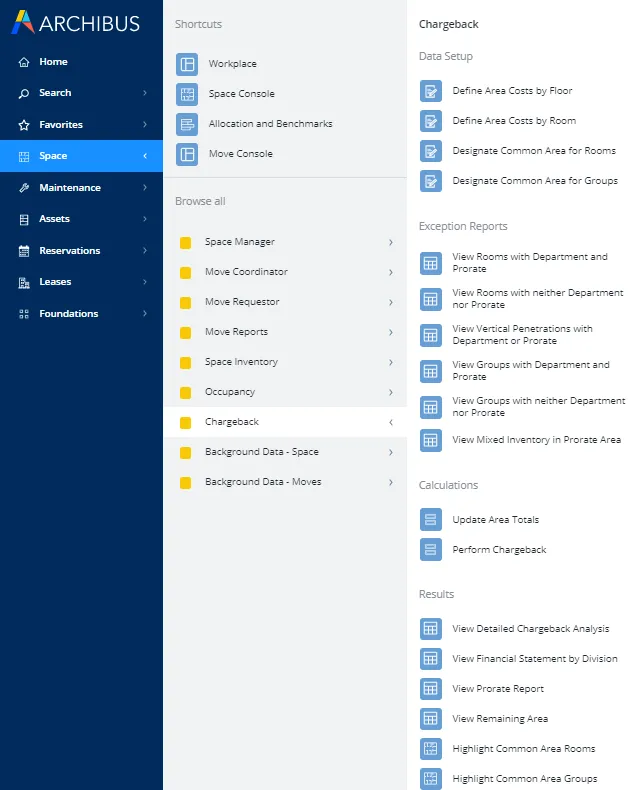Screen dimensions: 634x790
Task: Select Background Data - Moves item
Action: click(263, 482)
